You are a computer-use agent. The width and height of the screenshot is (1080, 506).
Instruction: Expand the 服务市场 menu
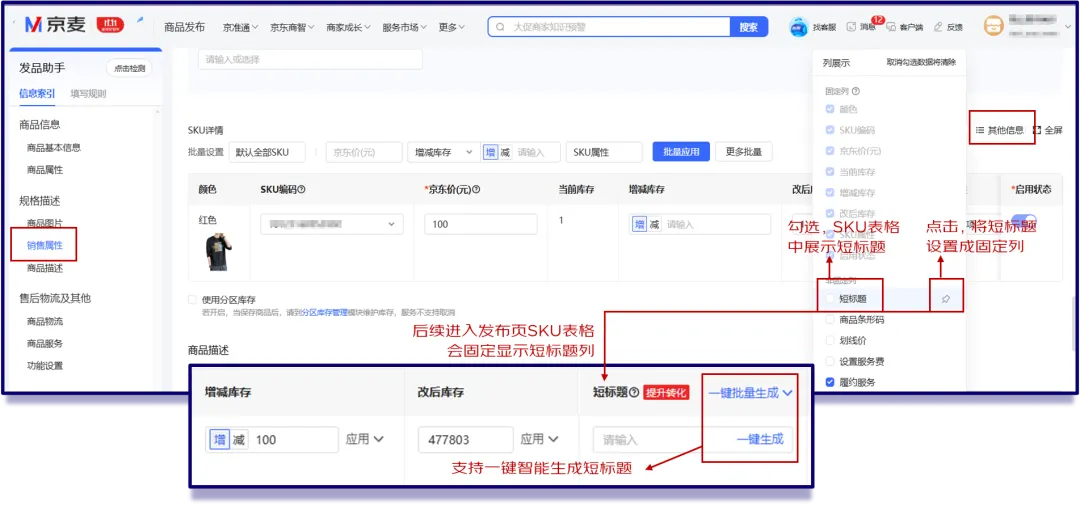coord(404,27)
